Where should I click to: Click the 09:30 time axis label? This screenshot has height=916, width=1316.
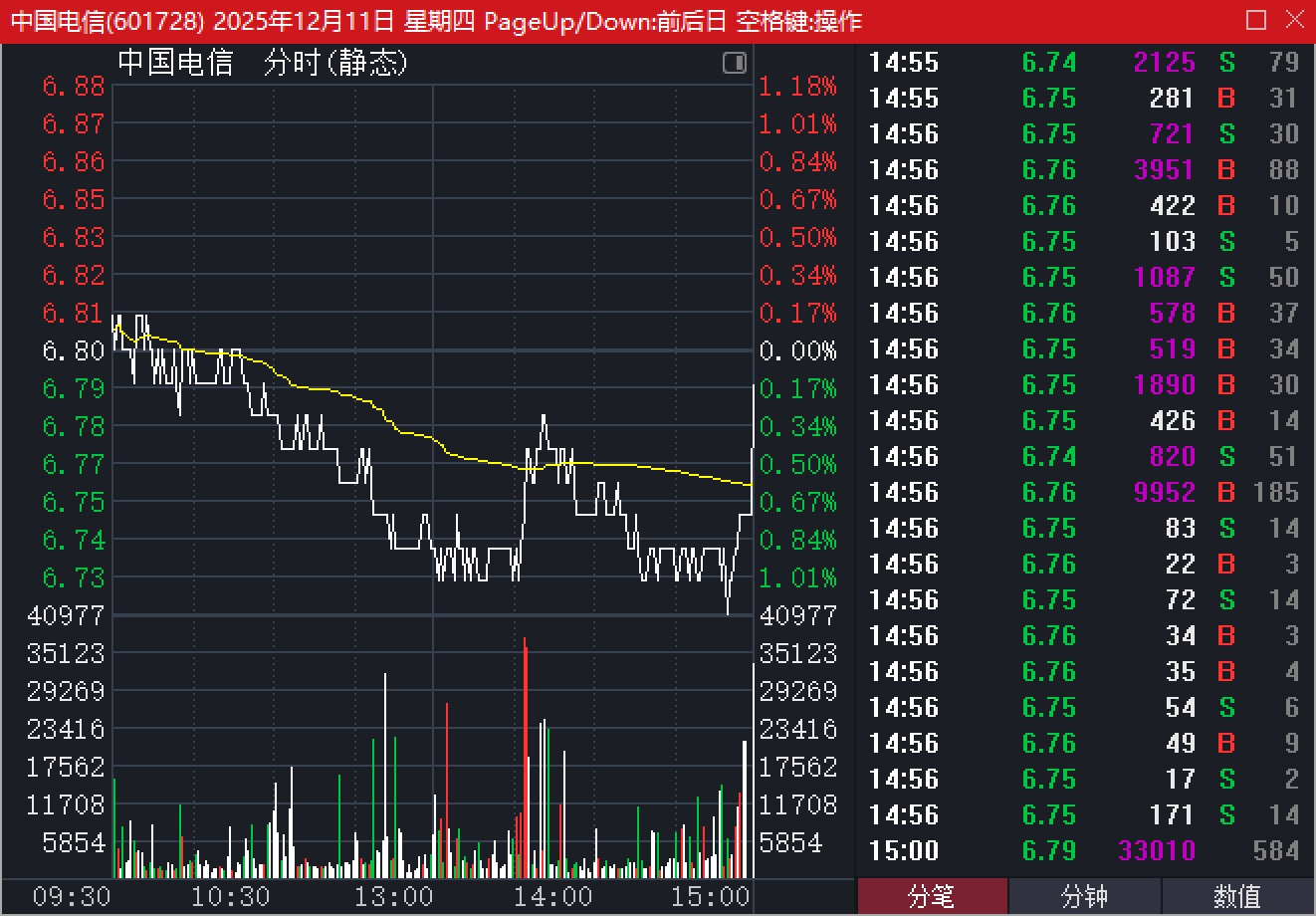point(72,896)
